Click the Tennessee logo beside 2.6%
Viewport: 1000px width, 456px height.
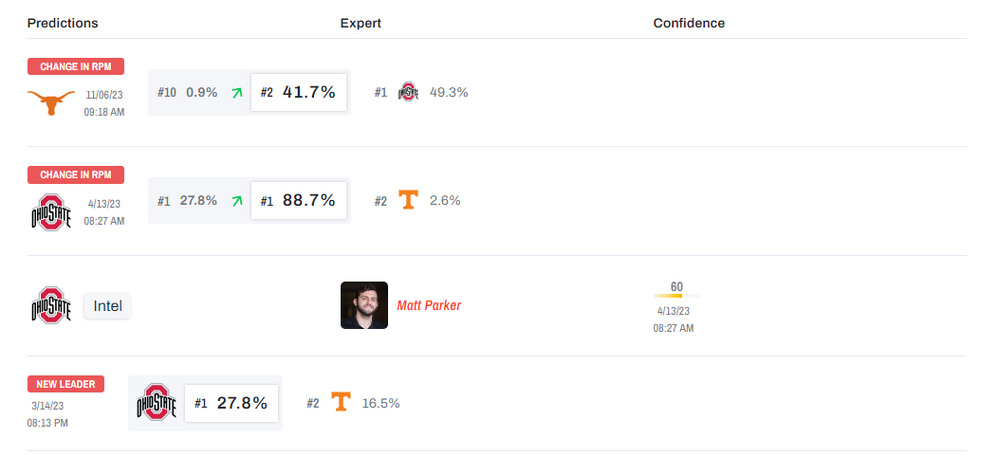click(x=408, y=200)
